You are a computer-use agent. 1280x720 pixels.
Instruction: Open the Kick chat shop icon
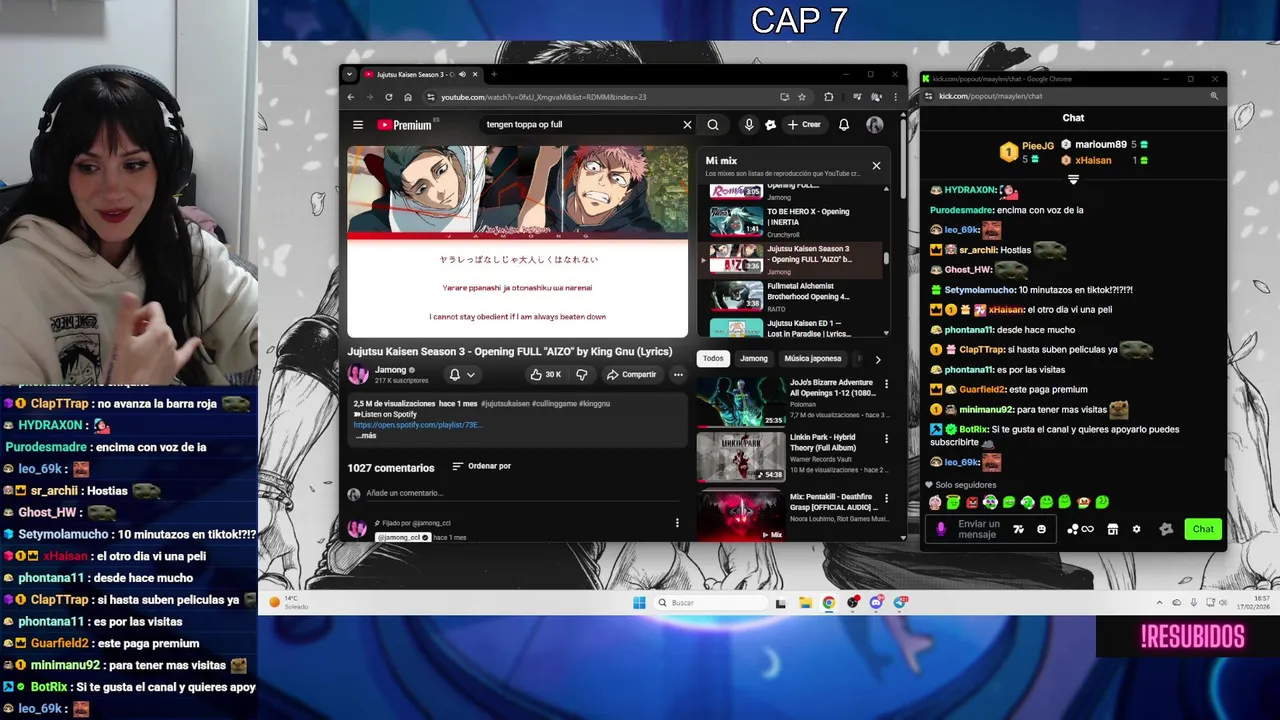(1112, 529)
